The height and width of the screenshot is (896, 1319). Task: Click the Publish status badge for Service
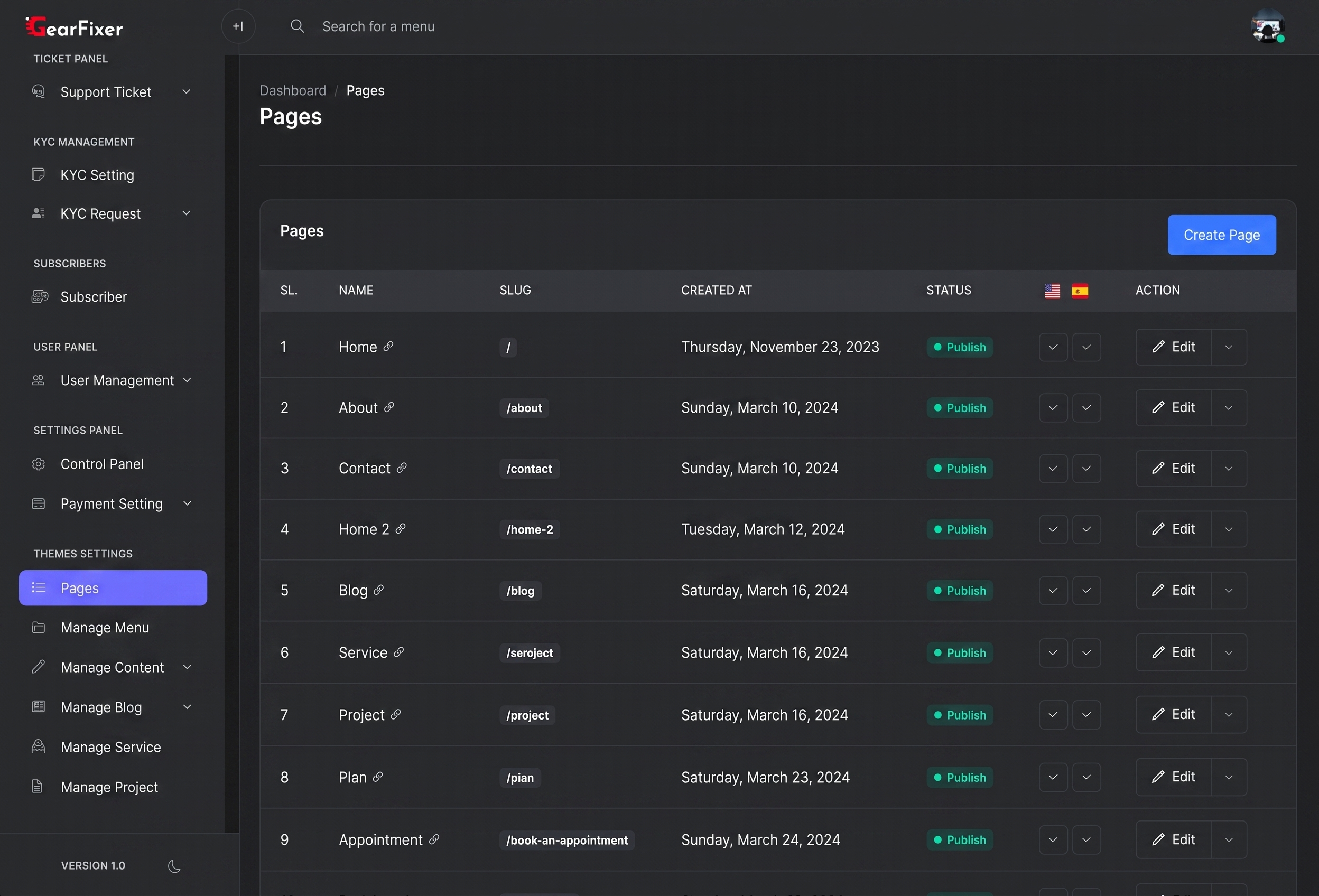click(x=960, y=652)
